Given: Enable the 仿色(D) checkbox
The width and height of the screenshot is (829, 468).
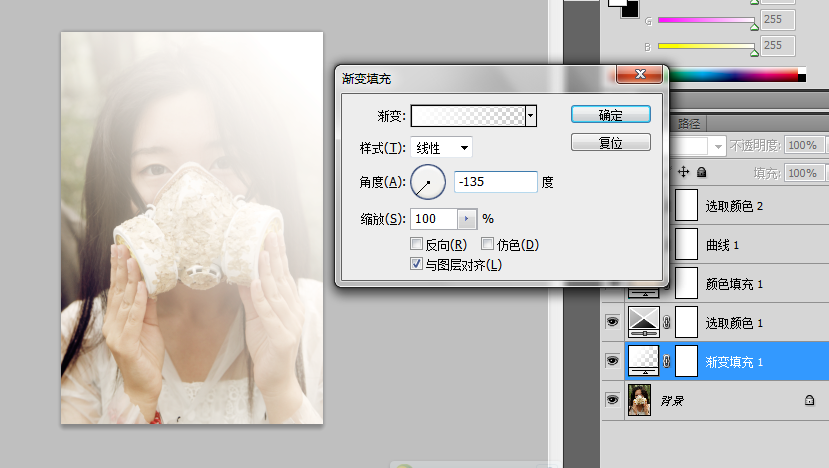Looking at the screenshot, I should tap(487, 244).
